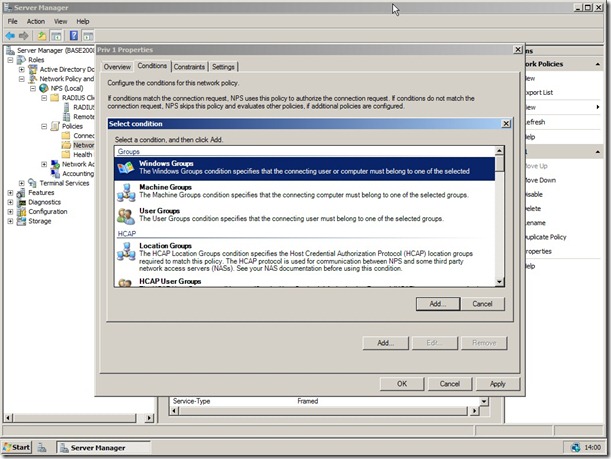The width and height of the screenshot is (611, 459).
Task: Expand the Active Directory Domain Services node
Action: pyautogui.click(x=22, y=69)
